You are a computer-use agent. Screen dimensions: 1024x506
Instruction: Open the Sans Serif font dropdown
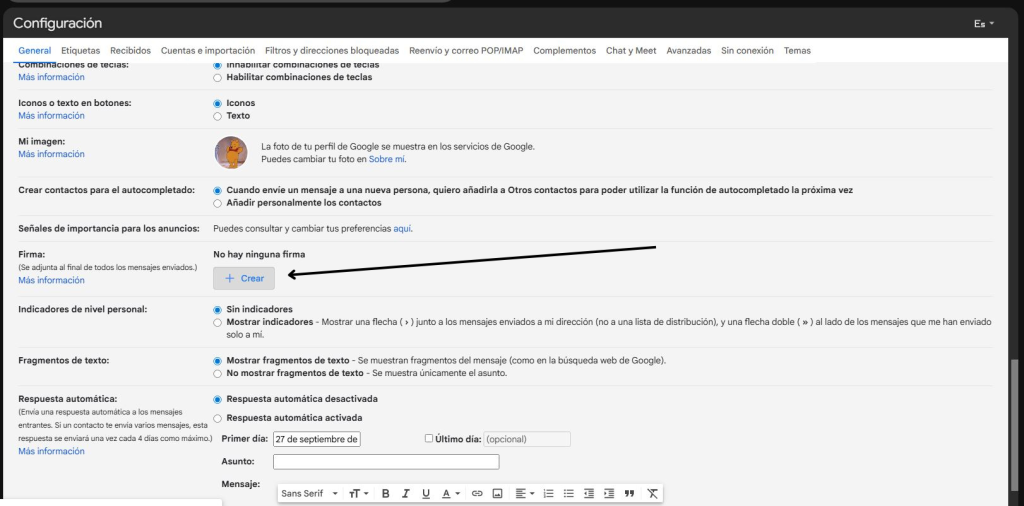(308, 493)
